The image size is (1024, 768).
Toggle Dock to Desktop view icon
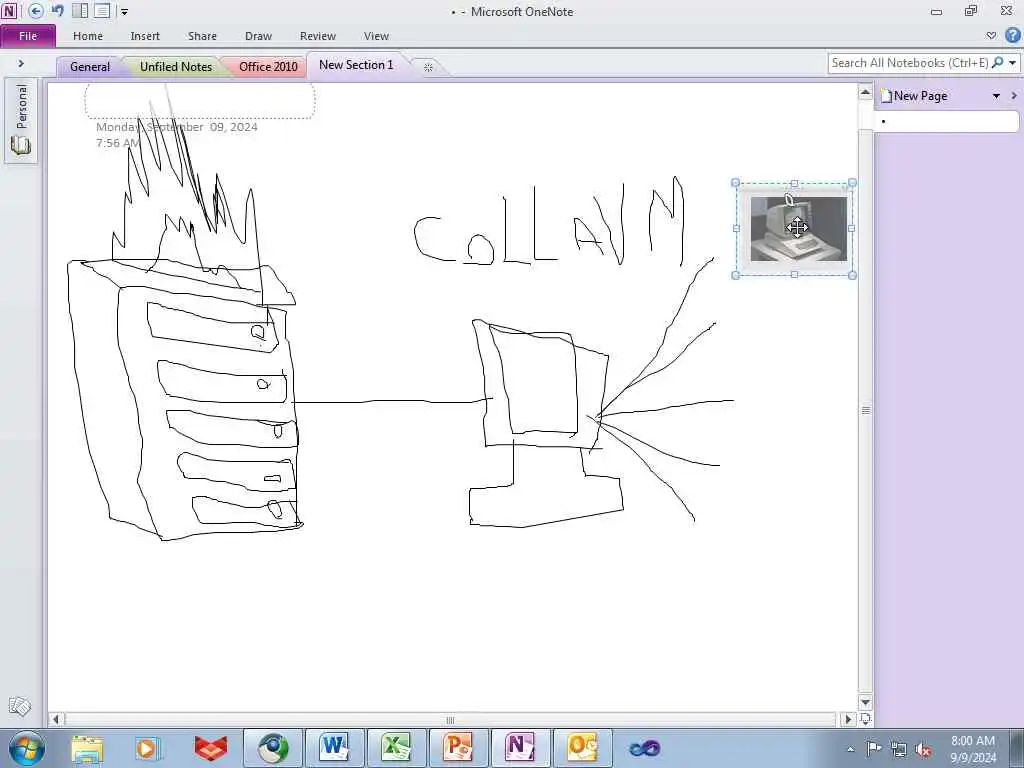80,11
